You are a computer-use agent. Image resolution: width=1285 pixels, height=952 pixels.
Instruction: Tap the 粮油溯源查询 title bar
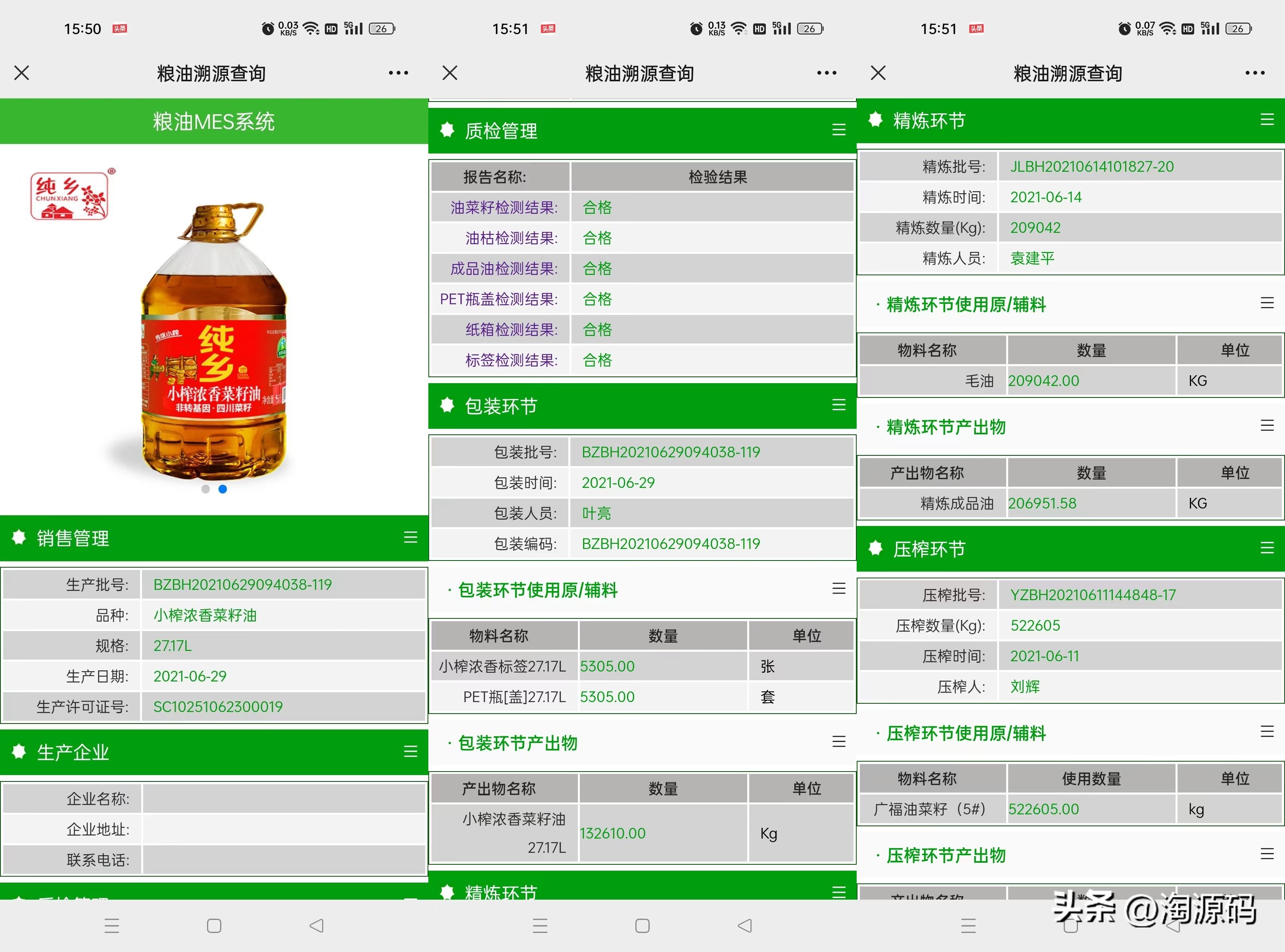click(x=211, y=73)
